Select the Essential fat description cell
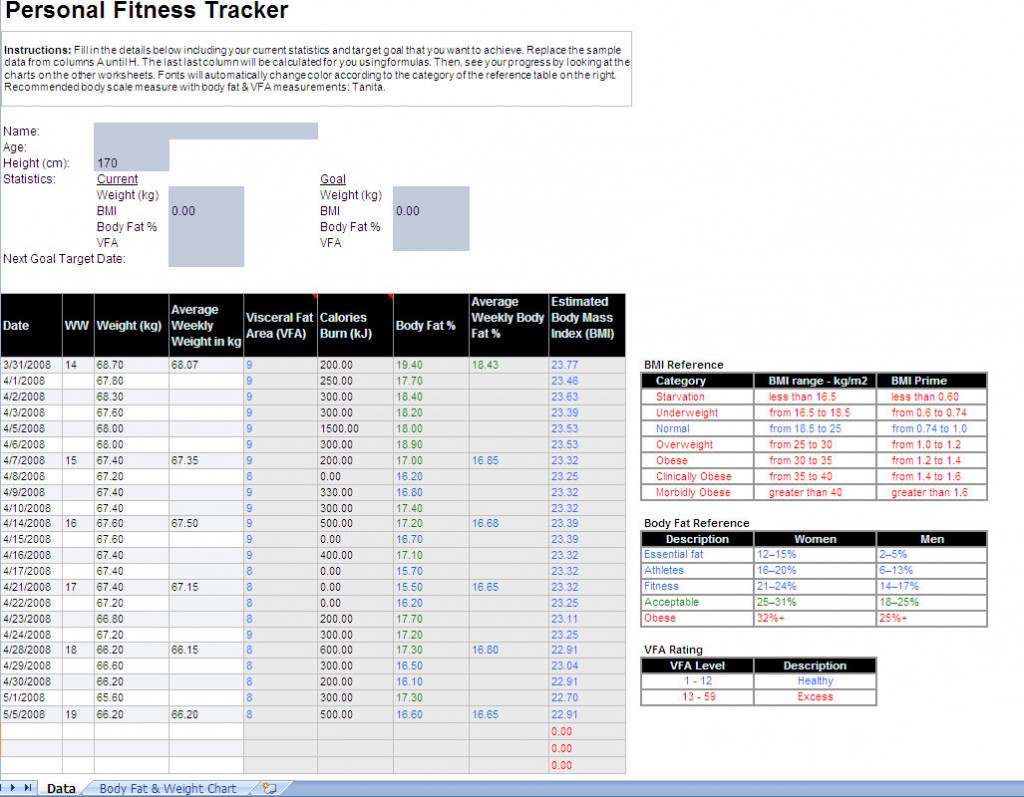The height and width of the screenshot is (797, 1024). [697, 555]
